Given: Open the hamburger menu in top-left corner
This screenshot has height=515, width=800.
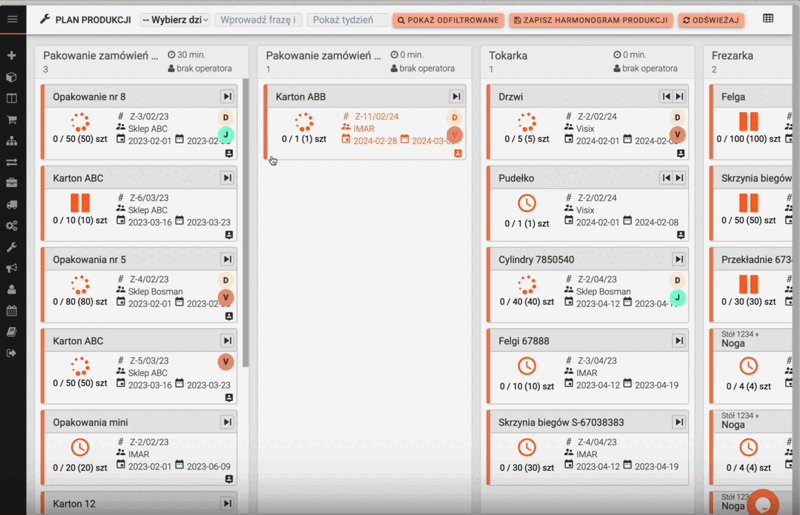Looking at the screenshot, I should [12, 19].
